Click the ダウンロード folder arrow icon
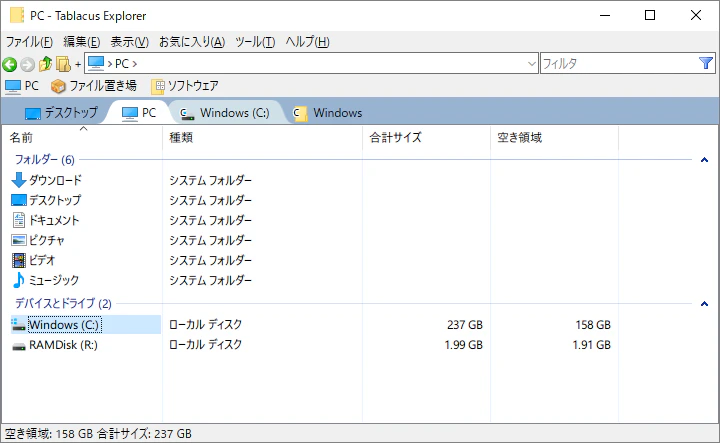Image resolution: width=720 pixels, height=443 pixels. click(x=19, y=180)
